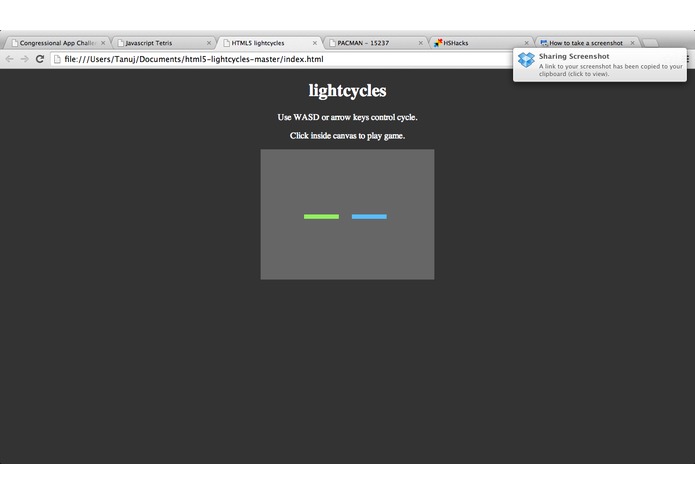Image resolution: width=695 pixels, height=494 pixels.
Task: Select the HTML5 lightcycles tab
Action: coord(269,43)
